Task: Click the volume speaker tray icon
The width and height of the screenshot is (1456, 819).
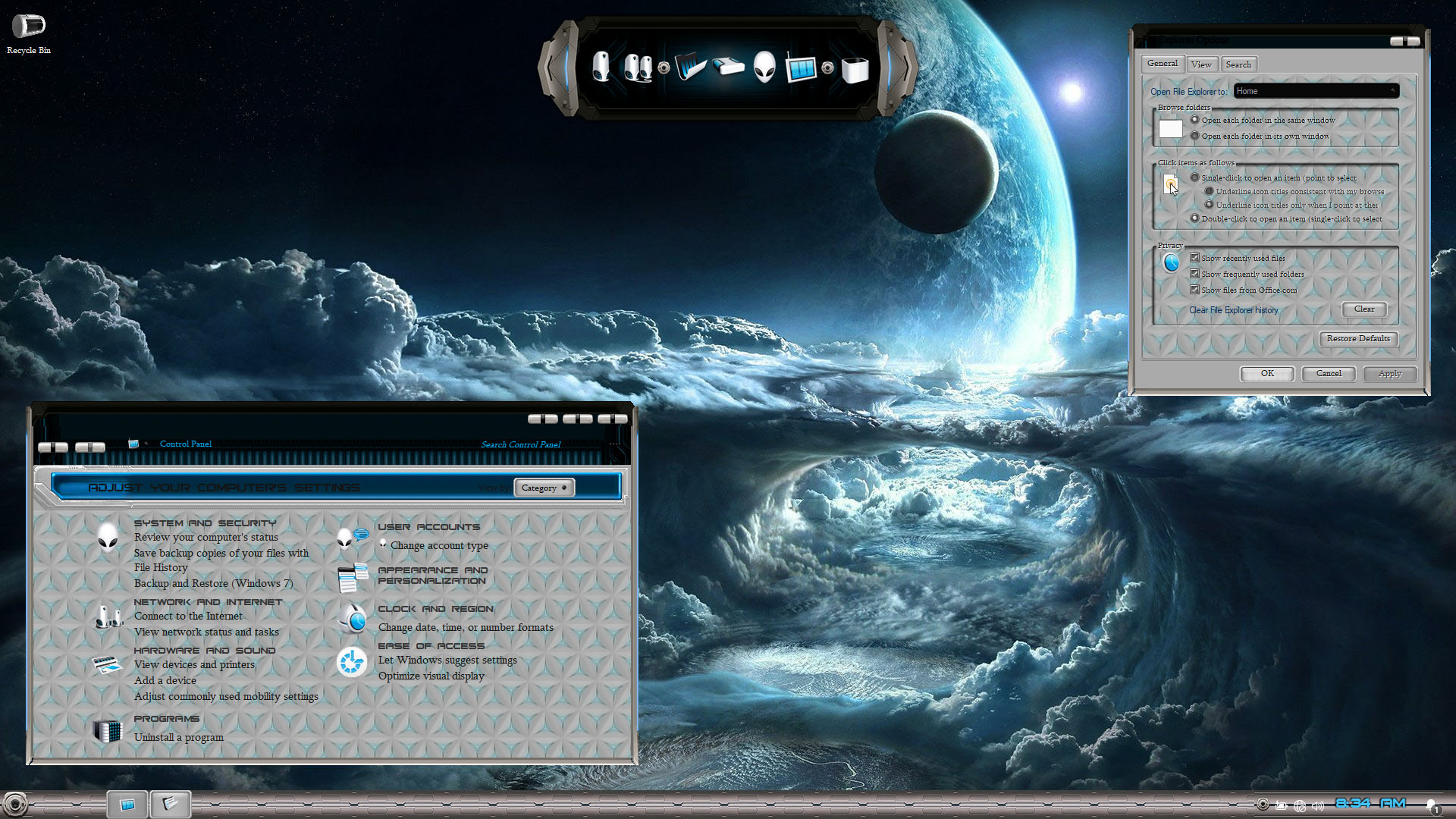Action: tap(1317, 806)
